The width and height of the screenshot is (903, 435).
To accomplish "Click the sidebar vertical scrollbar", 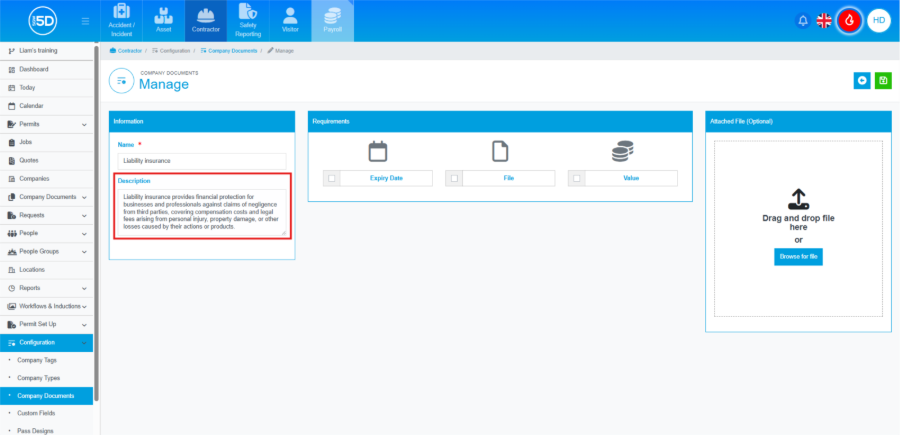I will 96,220.
